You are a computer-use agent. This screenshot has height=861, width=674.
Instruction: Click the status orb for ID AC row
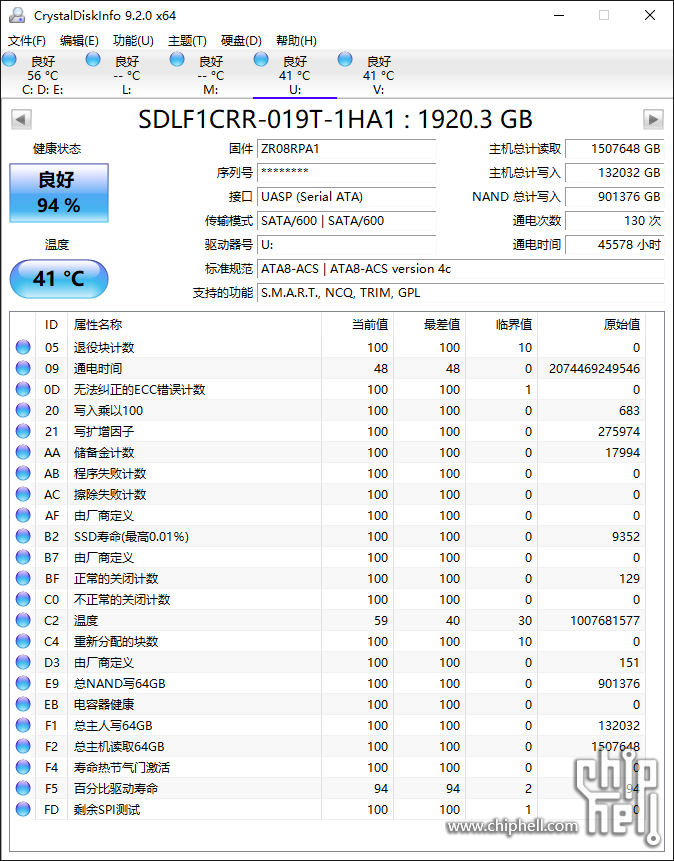click(23, 494)
